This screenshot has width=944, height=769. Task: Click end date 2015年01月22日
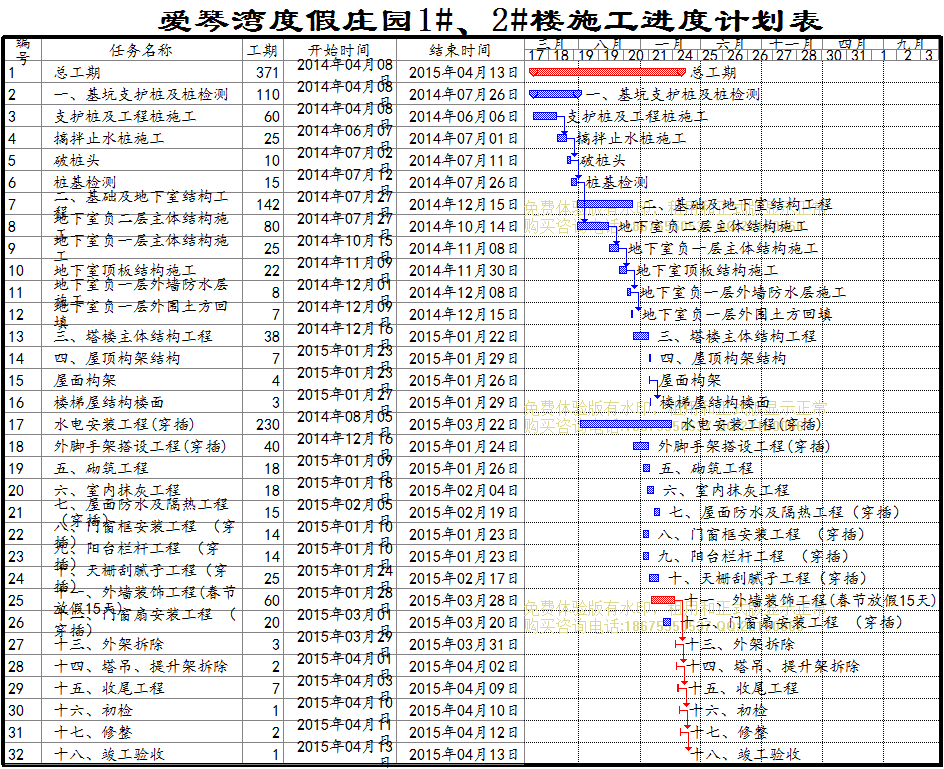tap(463, 337)
